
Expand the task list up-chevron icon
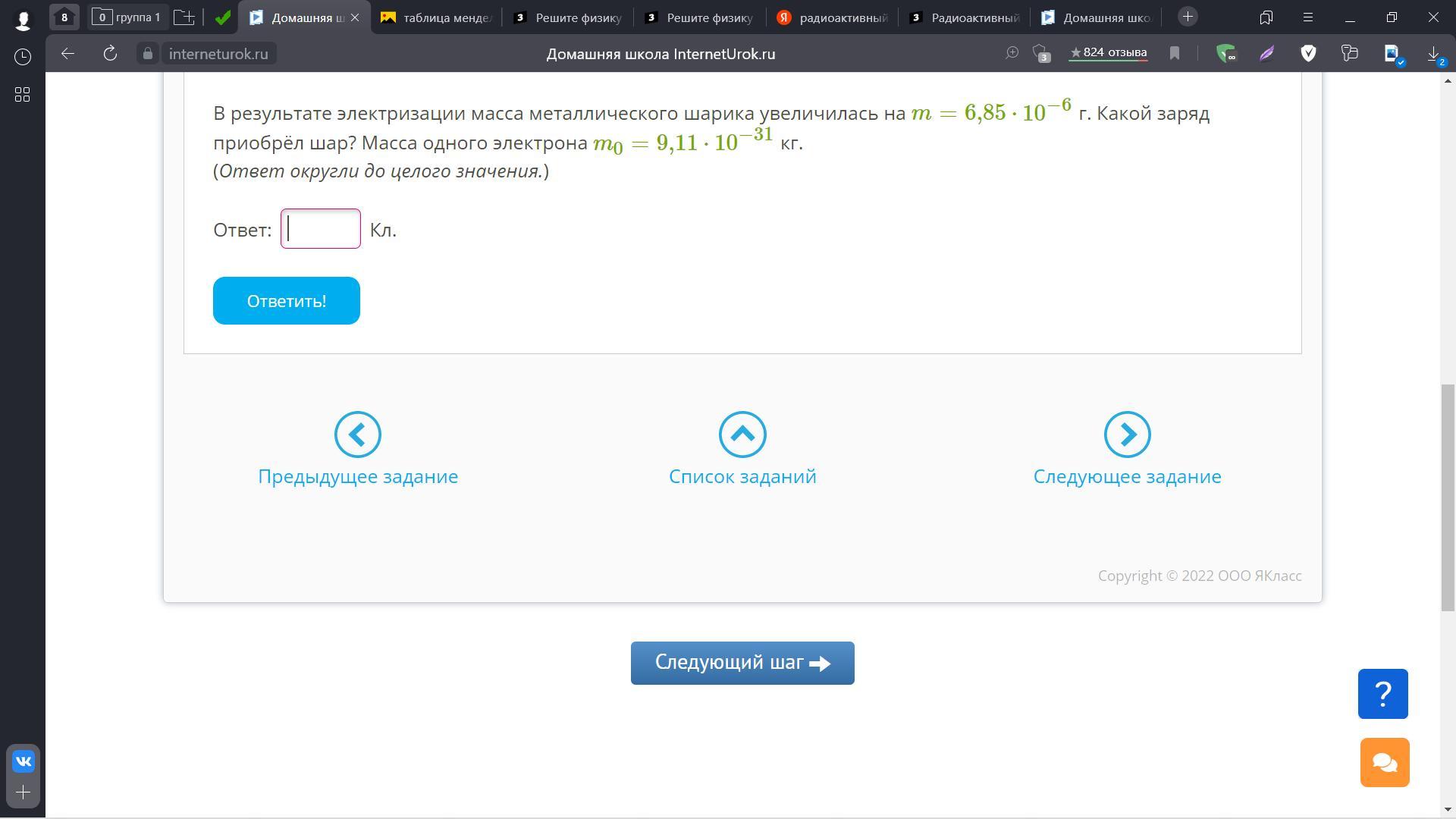742,435
